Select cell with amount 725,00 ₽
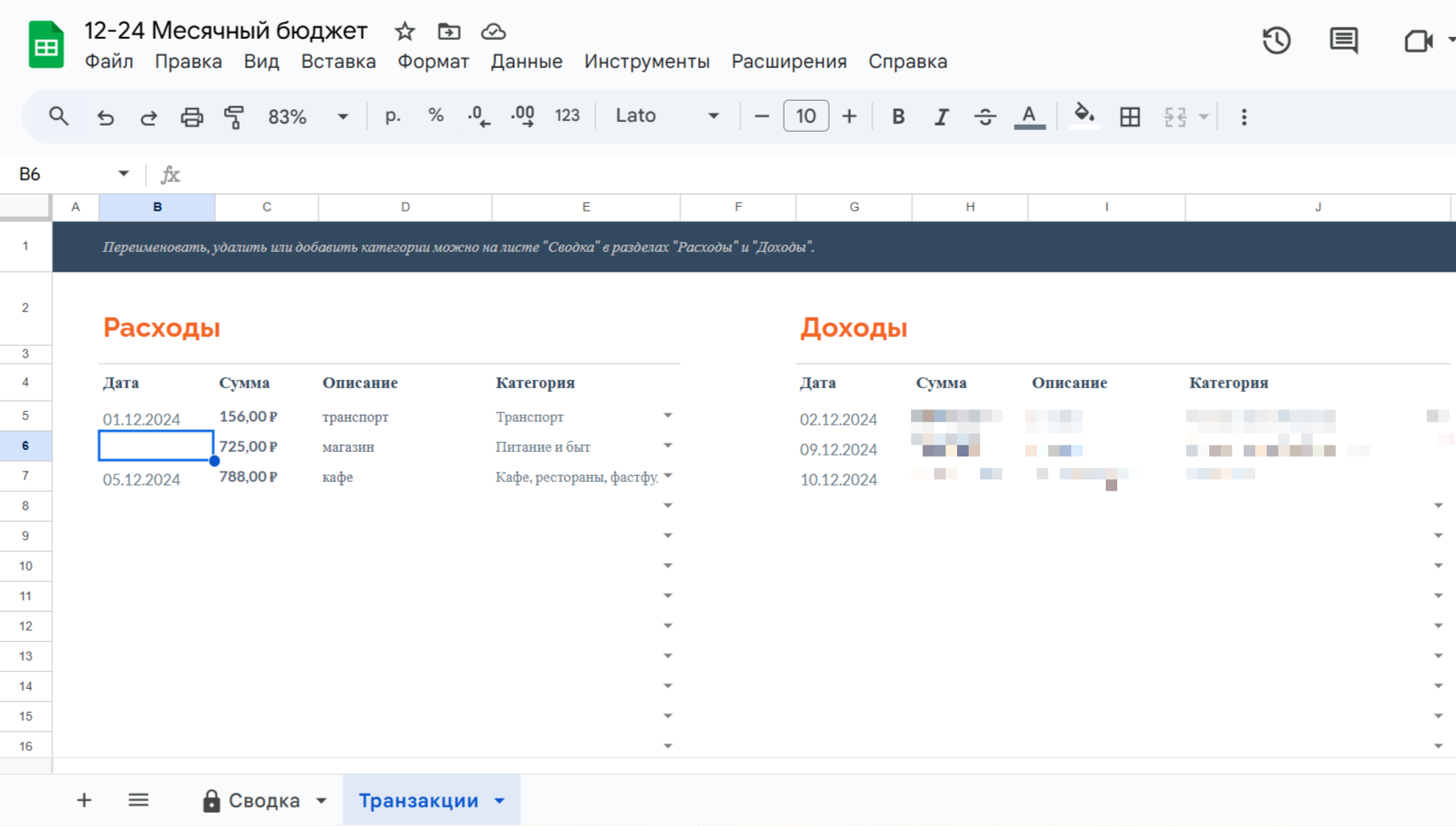The width and height of the screenshot is (1456, 826). [x=266, y=447]
